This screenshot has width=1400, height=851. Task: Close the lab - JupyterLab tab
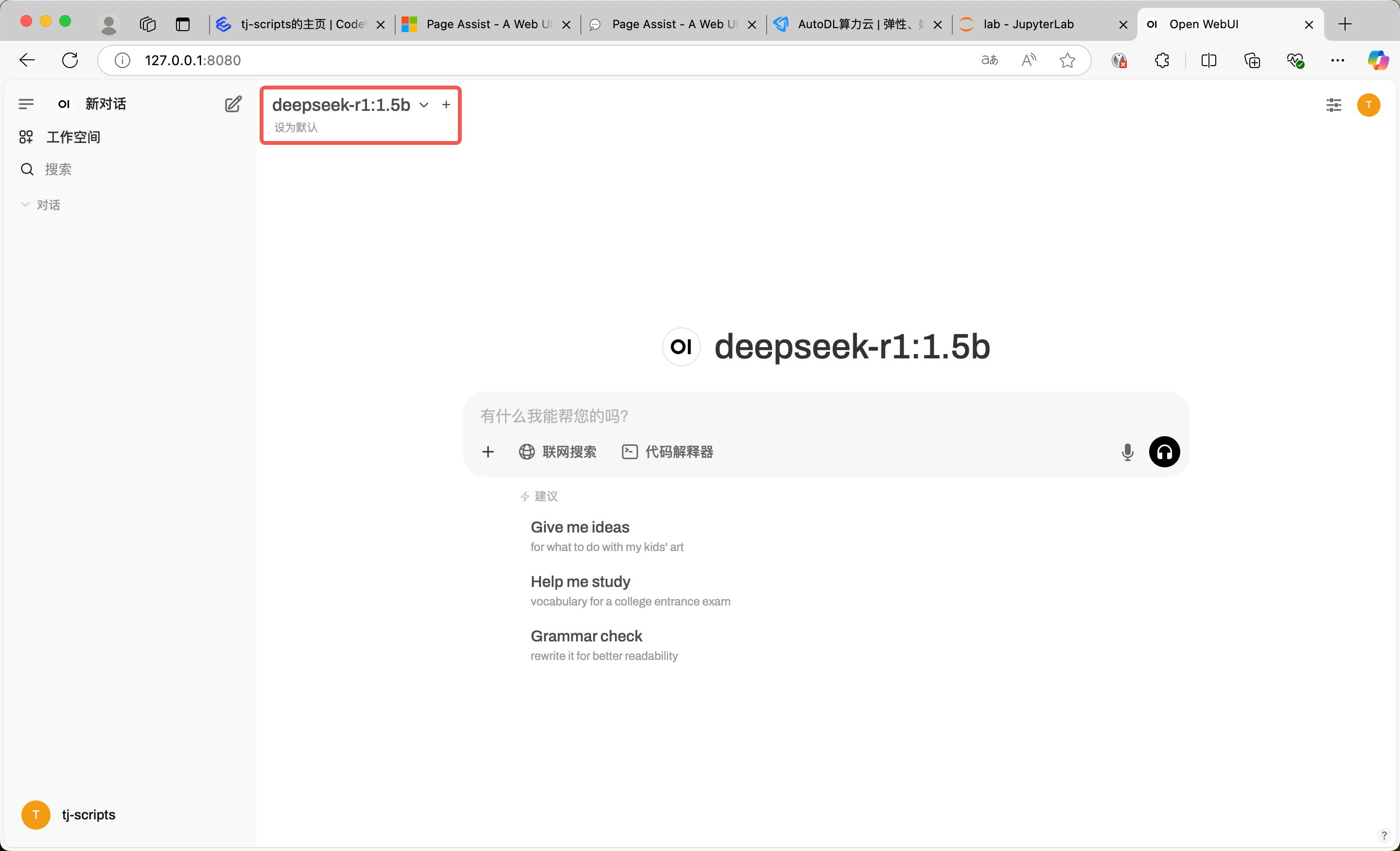pyautogui.click(x=1123, y=24)
